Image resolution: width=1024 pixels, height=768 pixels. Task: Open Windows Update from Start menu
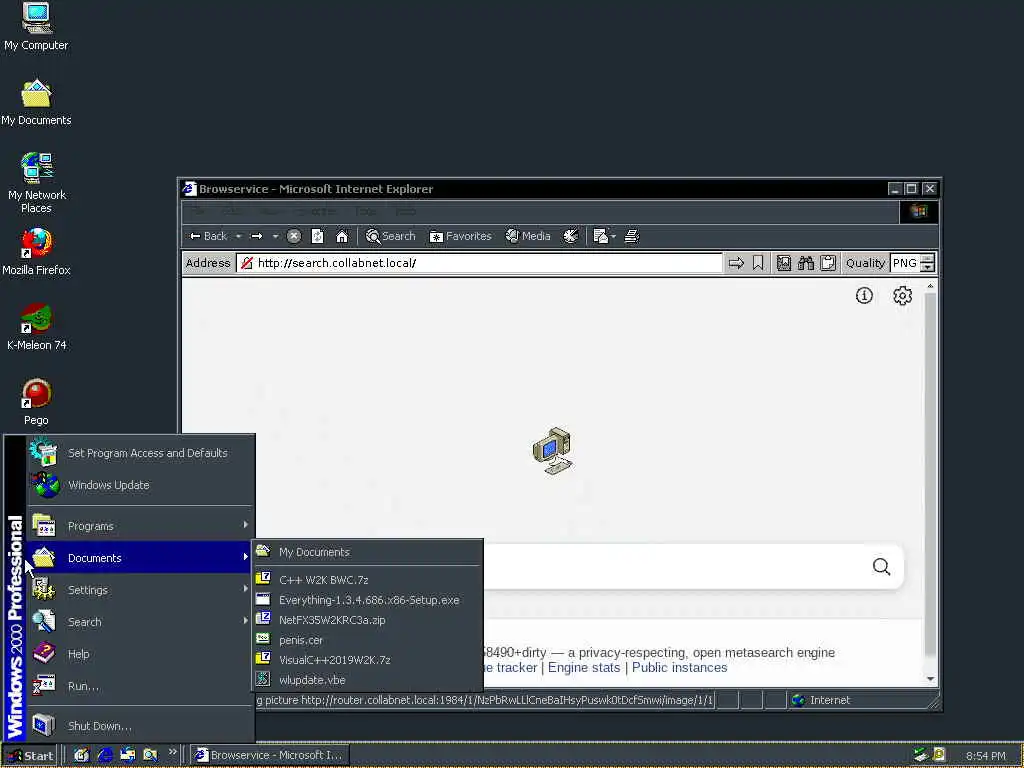pos(140,485)
